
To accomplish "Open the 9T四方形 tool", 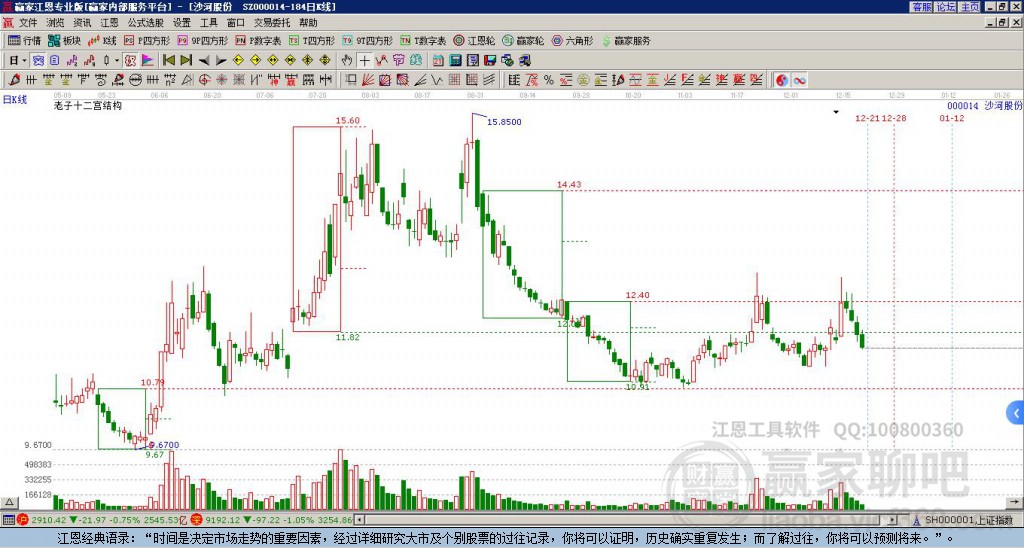I will [x=367, y=40].
